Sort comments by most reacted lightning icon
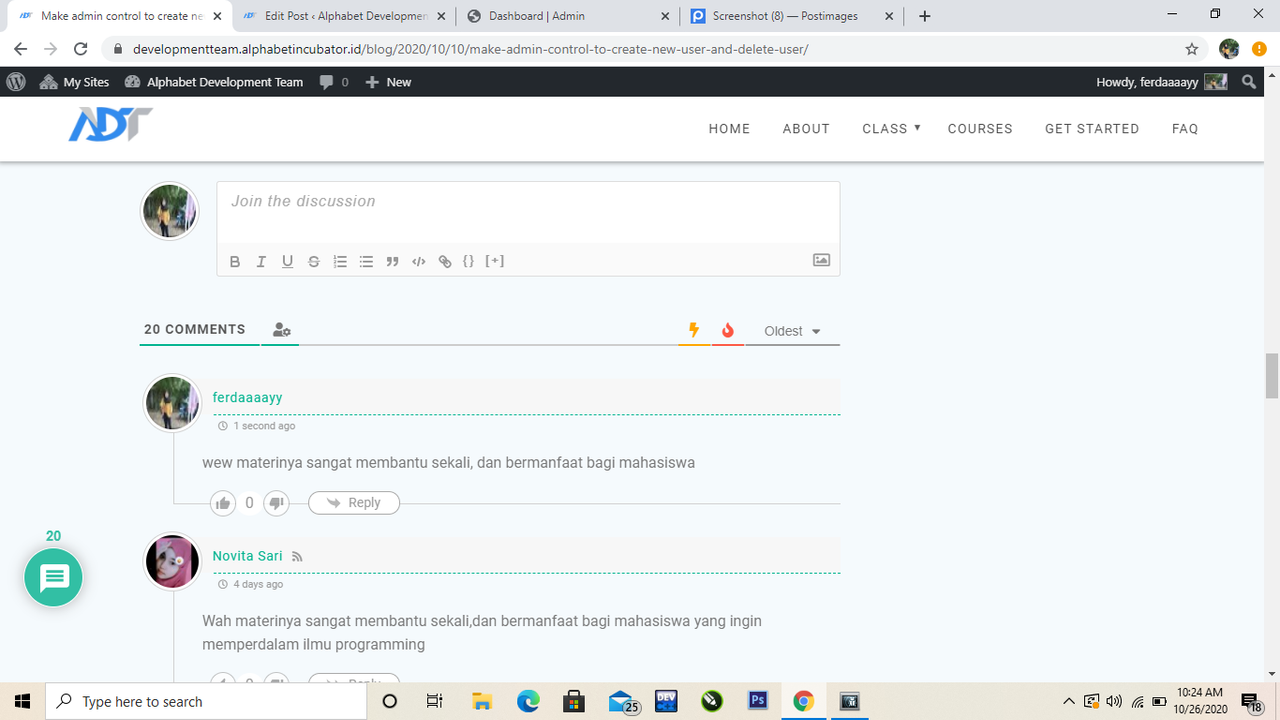This screenshot has height=720, width=1280. [694, 330]
